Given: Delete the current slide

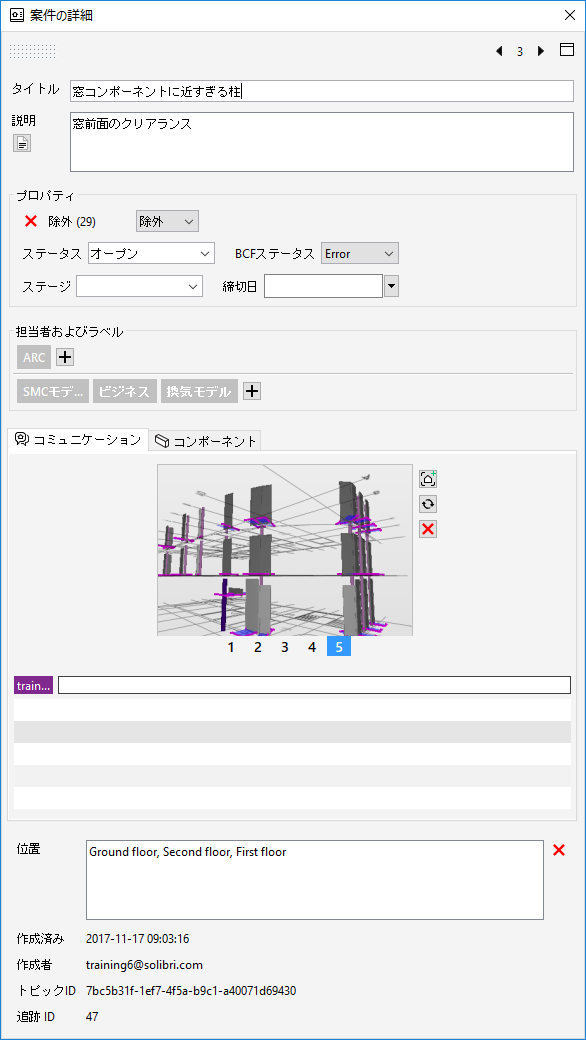Looking at the screenshot, I should point(428,529).
